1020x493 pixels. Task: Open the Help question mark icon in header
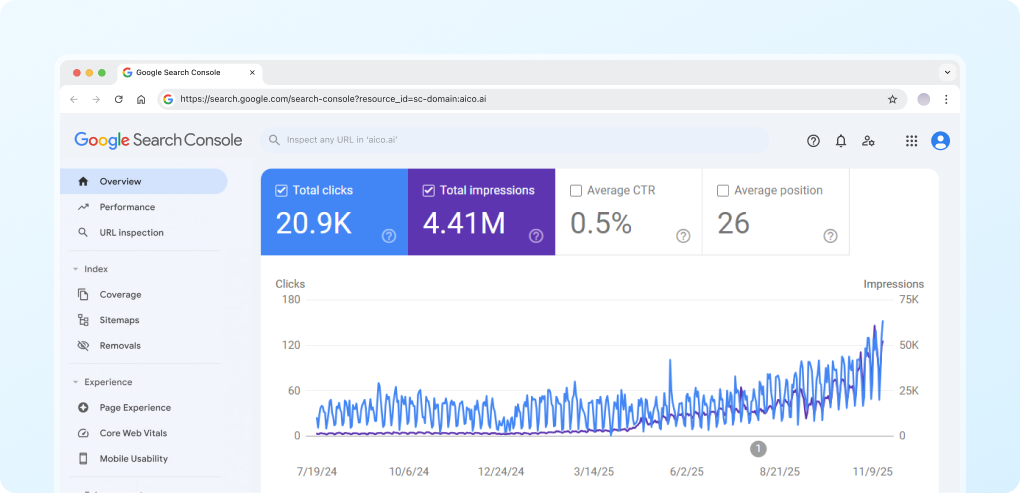point(813,141)
